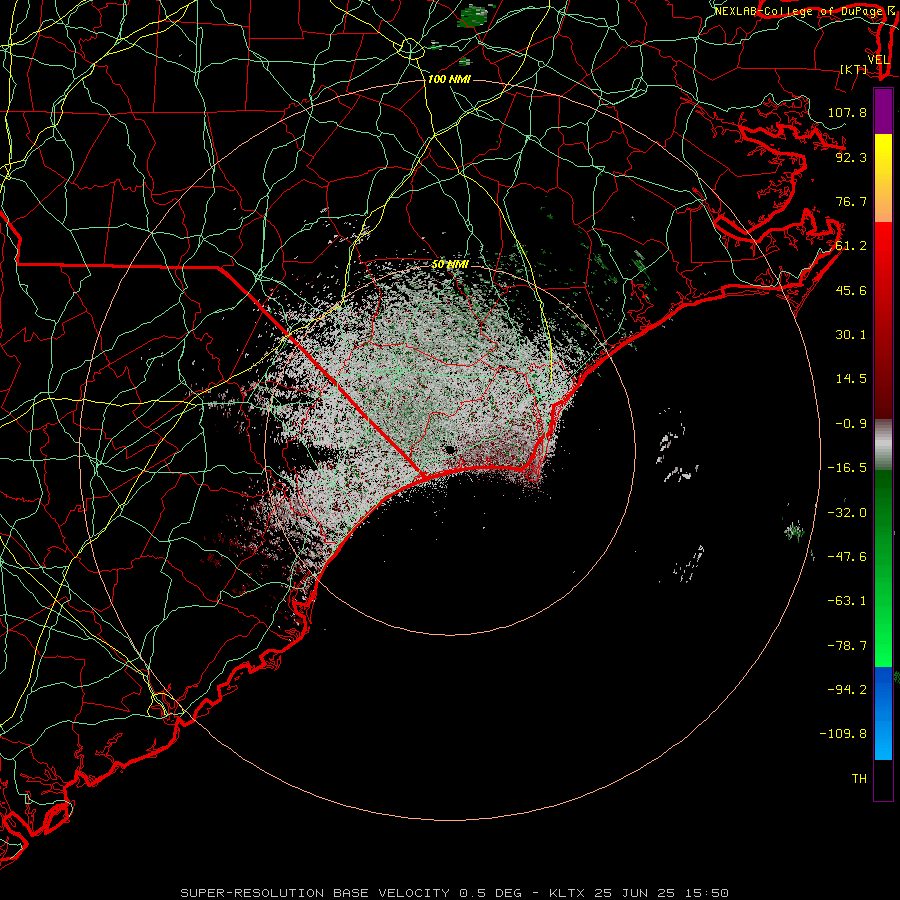
Task: Click the 100 NMI range ring label
Action: (449, 79)
